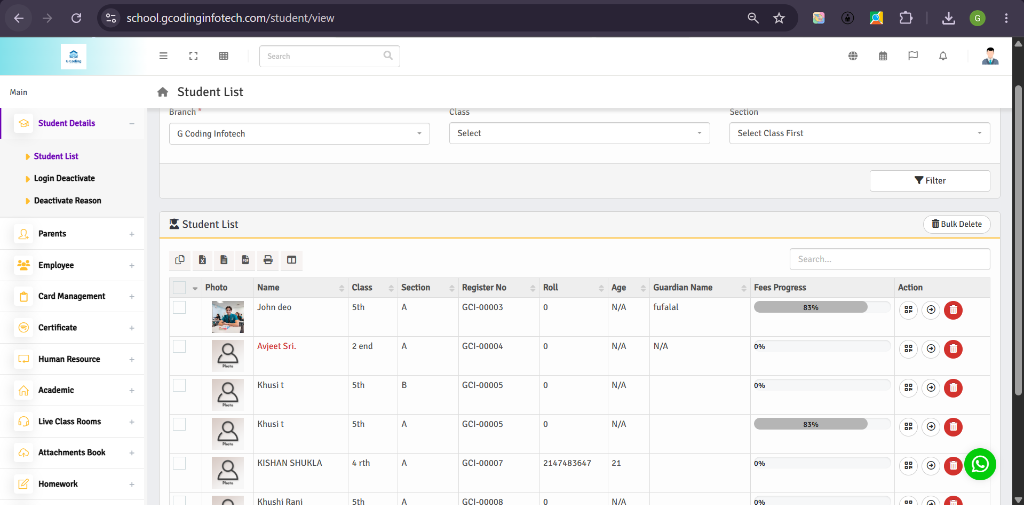Screen dimensions: 1024x505
Task: Click Khusi t section A 83% fees progress bar
Action: click(822, 424)
